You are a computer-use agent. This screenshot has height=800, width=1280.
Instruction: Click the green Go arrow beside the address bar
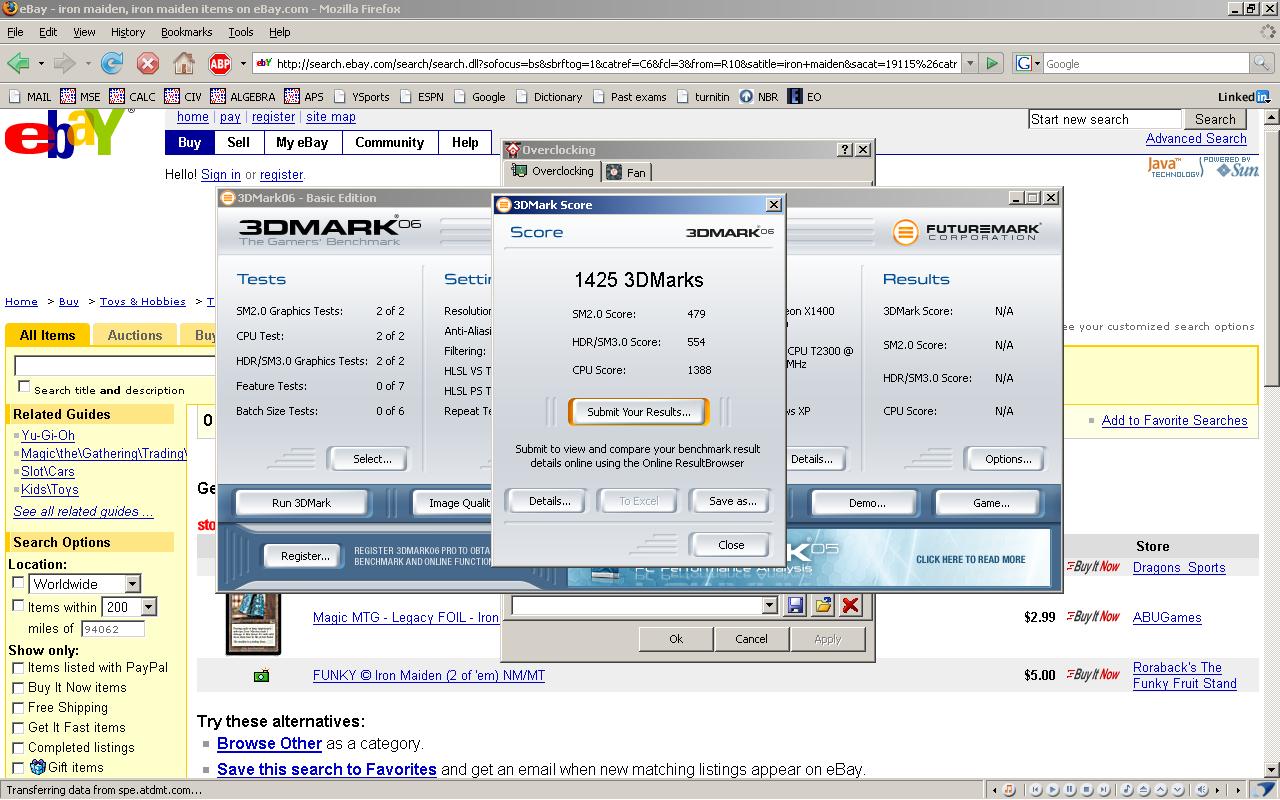tap(992, 63)
